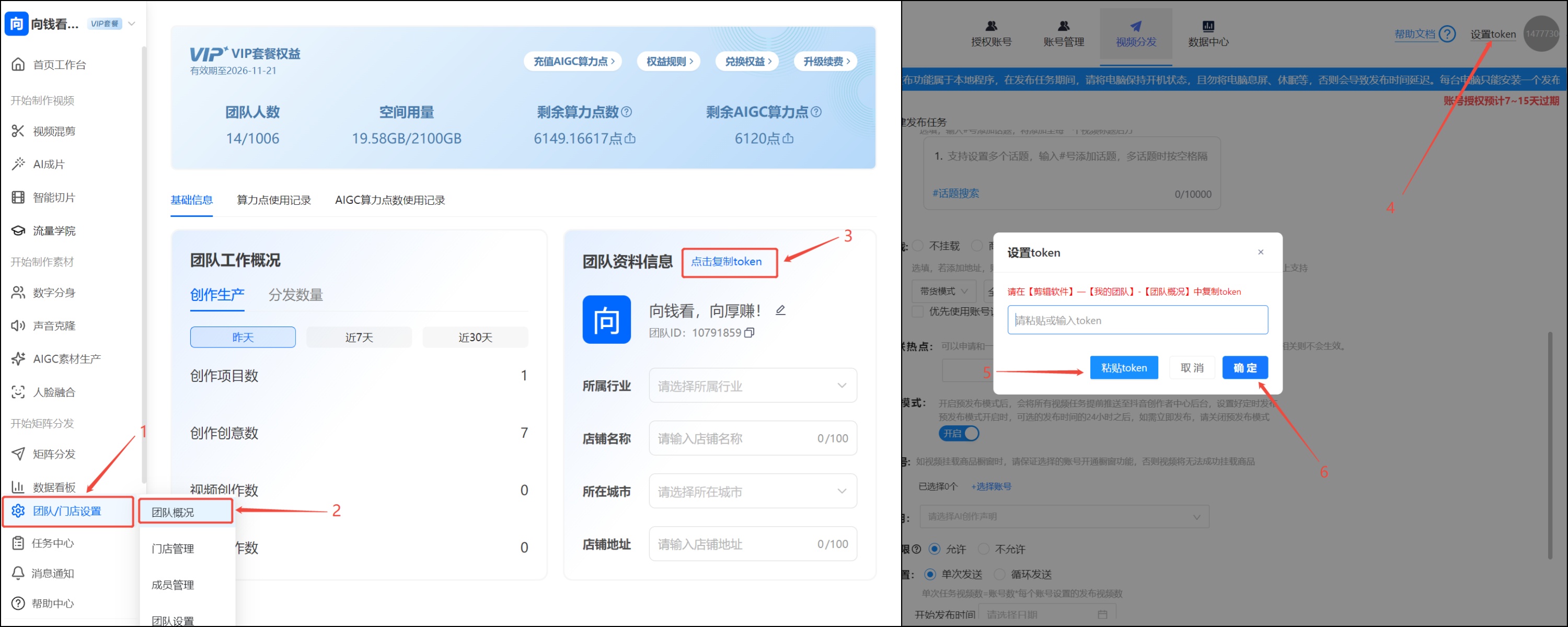Toggle the 开启 pre-publish mode switch
The width and height of the screenshot is (1568, 627).
959,434
